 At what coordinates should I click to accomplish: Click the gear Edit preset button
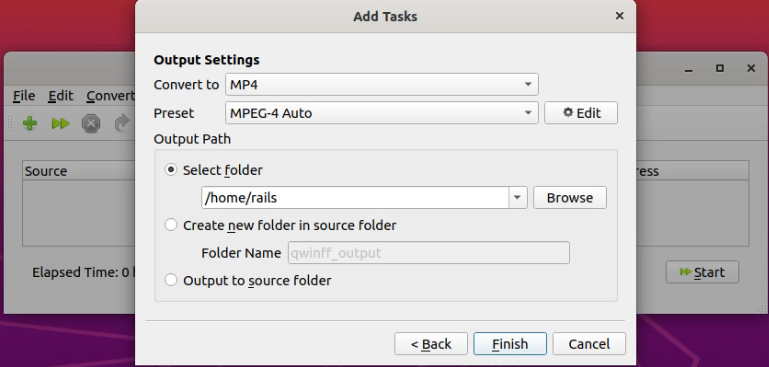(581, 113)
